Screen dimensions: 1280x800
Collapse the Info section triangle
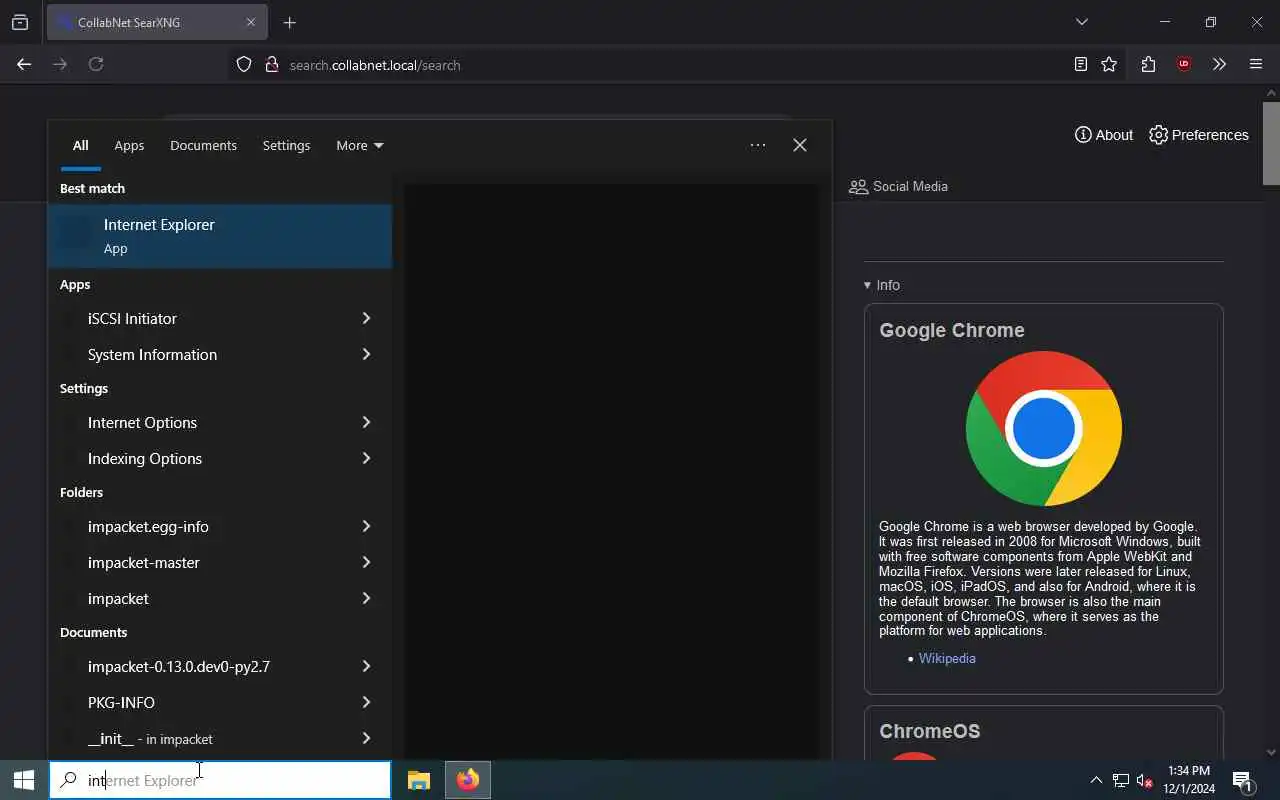[868, 285]
